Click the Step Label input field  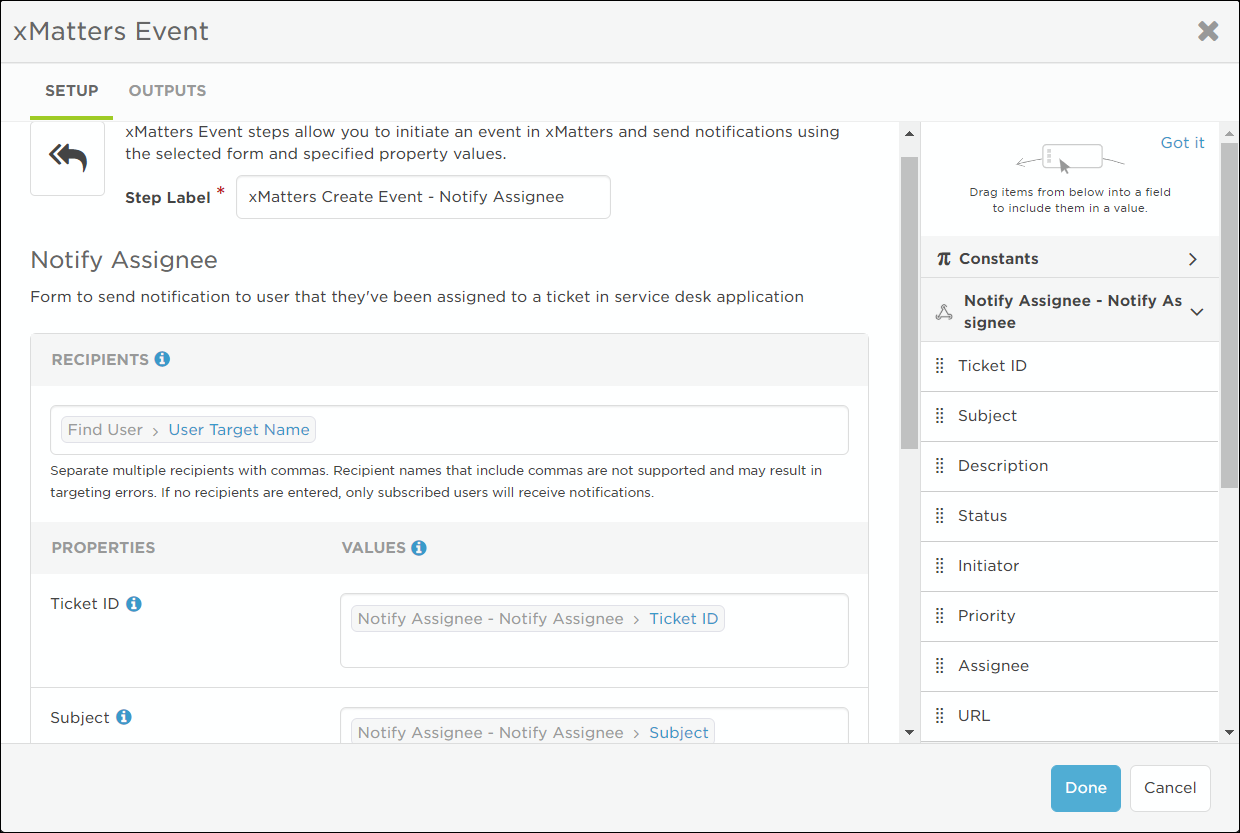coord(423,197)
